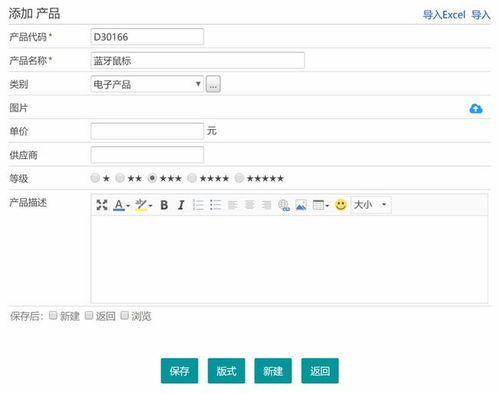Click into the 单价 price field
Screen dimensions: 499x394
(x=147, y=131)
